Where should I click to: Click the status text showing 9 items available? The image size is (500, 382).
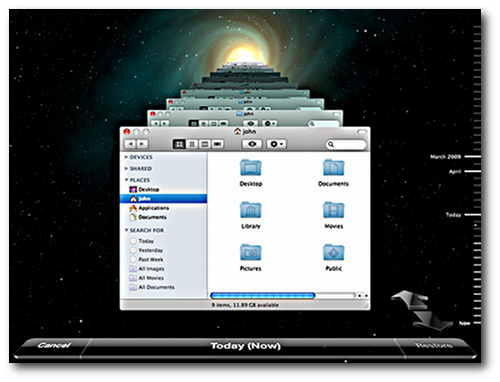pyautogui.click(x=245, y=305)
